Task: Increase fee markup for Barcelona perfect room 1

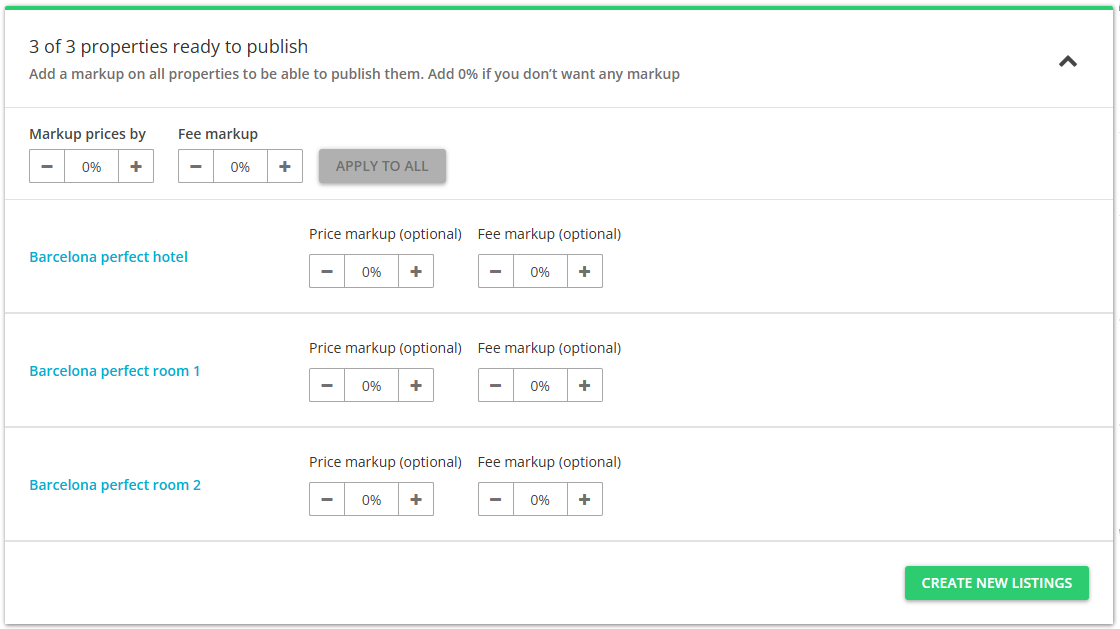Action: (x=585, y=386)
